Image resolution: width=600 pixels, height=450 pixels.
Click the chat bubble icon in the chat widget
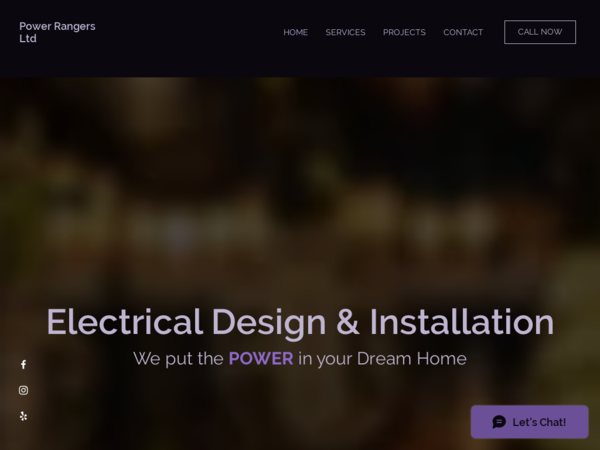click(x=499, y=422)
